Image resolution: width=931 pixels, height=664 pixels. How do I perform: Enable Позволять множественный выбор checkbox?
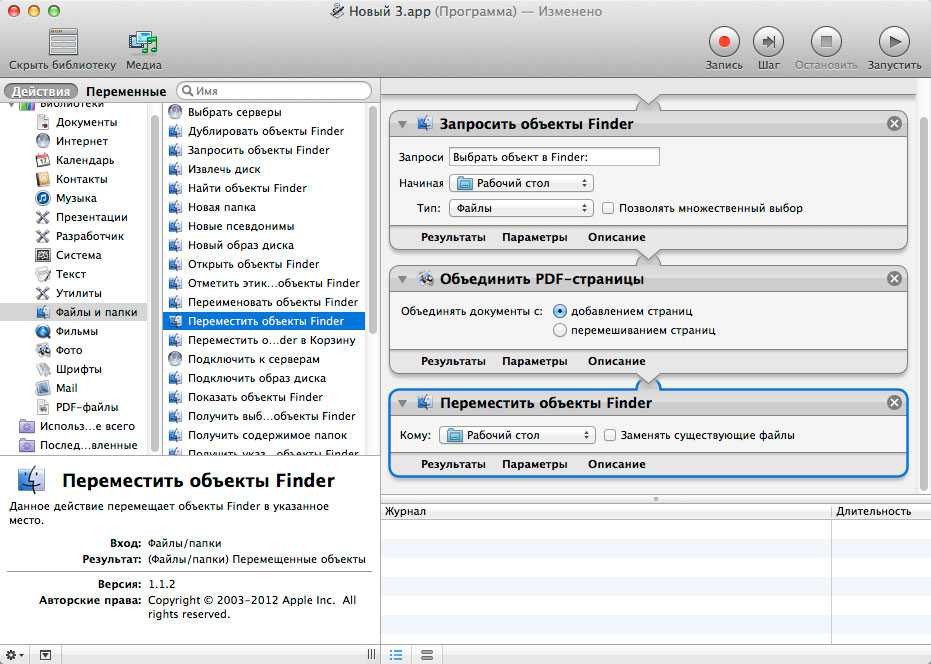(608, 209)
